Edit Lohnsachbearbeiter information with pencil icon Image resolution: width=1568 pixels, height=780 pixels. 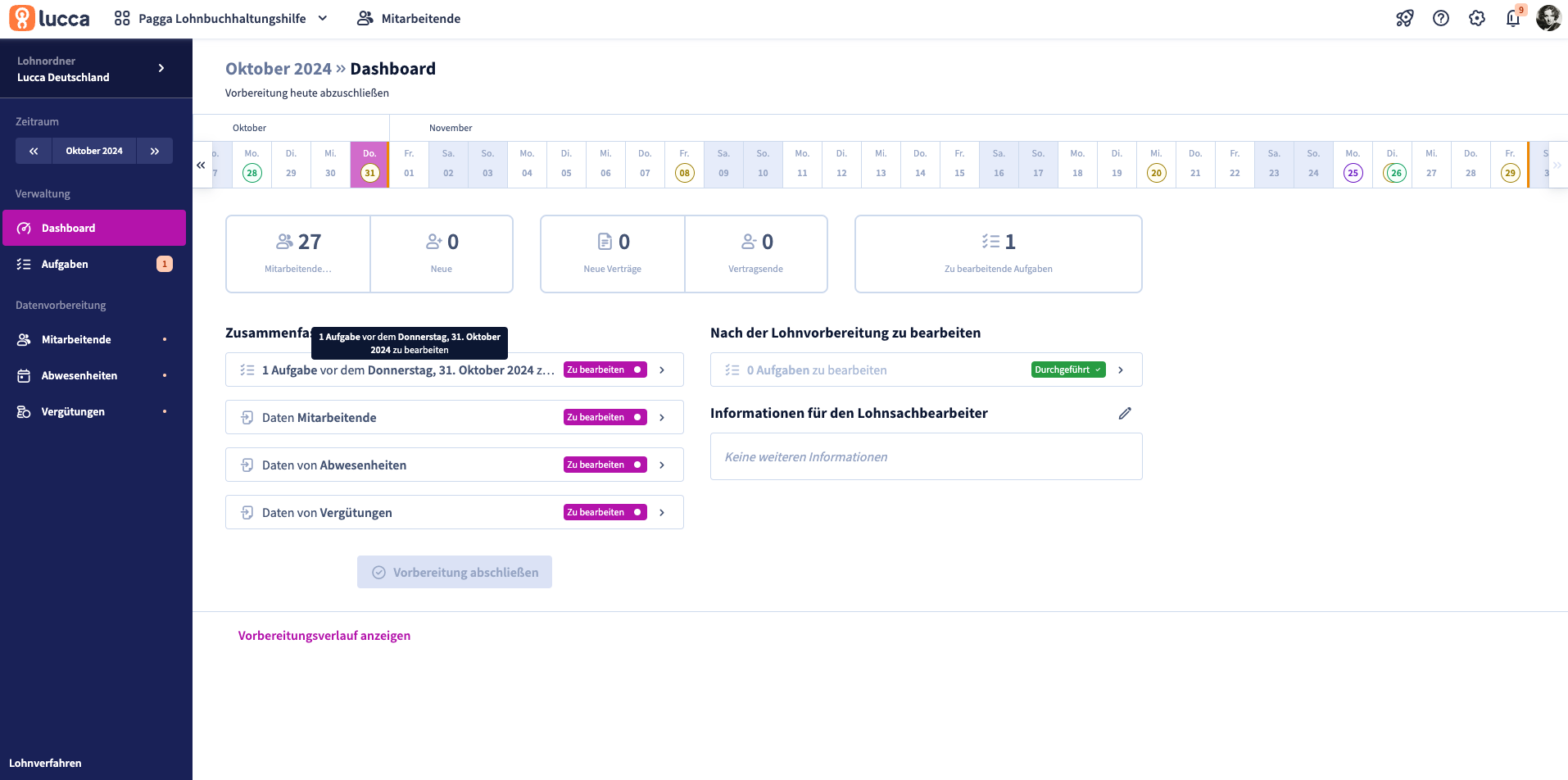pos(1125,413)
